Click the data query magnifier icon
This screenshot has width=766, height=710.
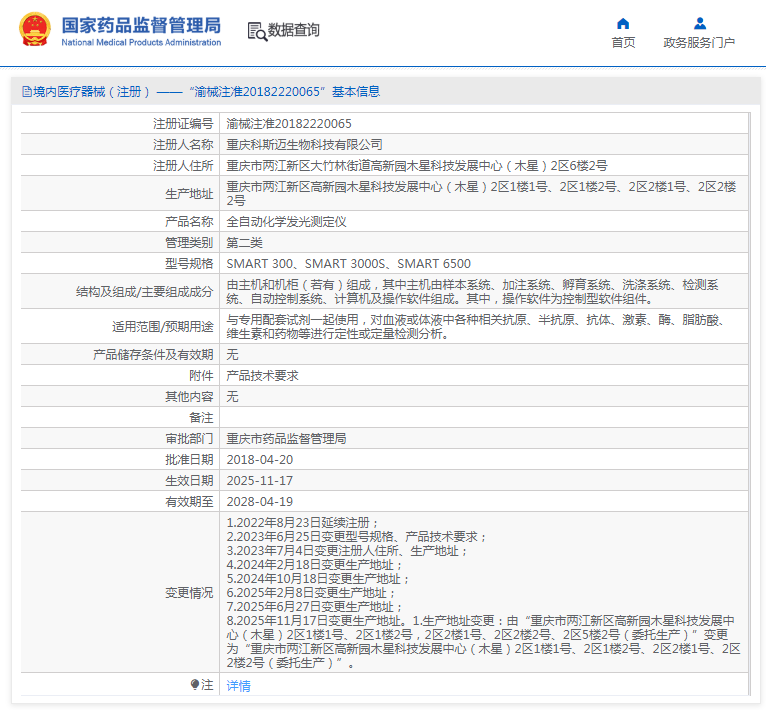pos(257,31)
